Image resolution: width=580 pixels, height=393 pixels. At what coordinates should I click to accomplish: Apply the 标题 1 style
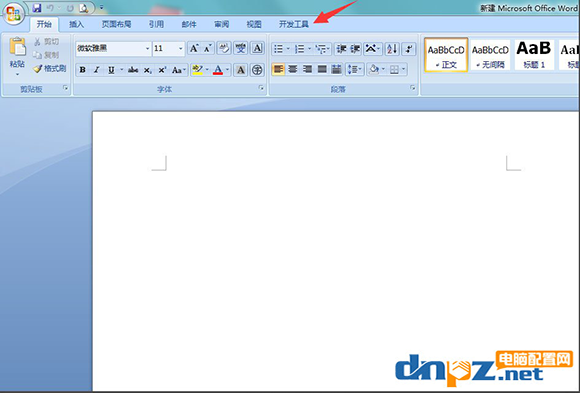(534, 55)
